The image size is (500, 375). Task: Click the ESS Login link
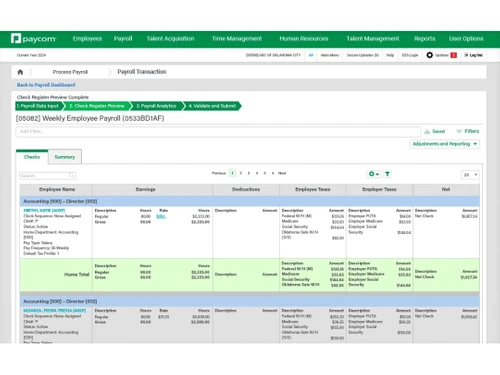click(410, 55)
